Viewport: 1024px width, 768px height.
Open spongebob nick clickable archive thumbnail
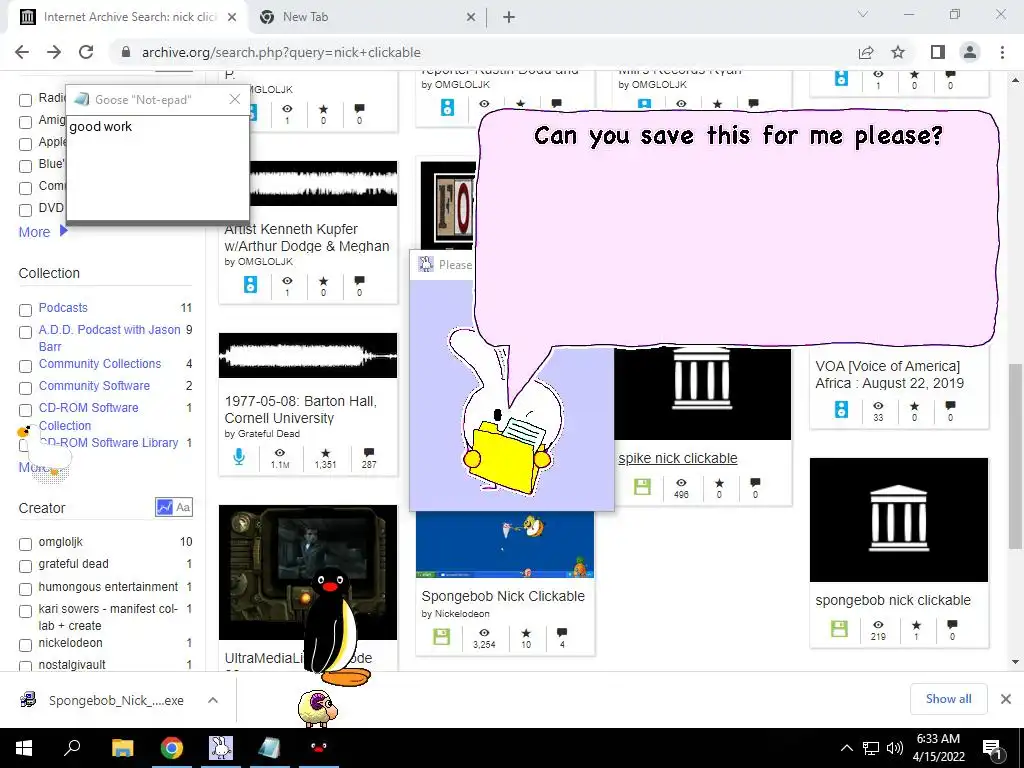coord(899,520)
